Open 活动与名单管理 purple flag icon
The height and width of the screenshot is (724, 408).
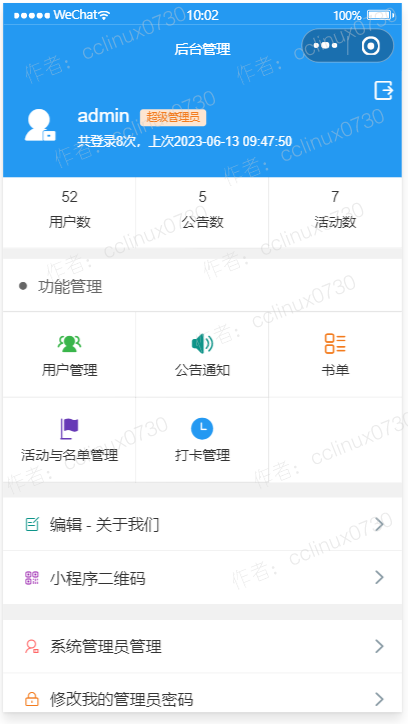[69, 428]
